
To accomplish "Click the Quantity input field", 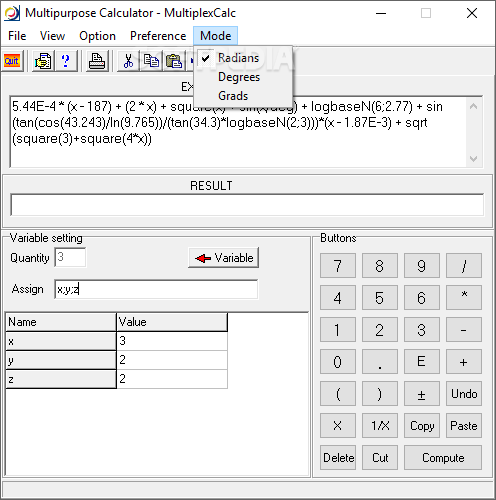I will point(70,257).
